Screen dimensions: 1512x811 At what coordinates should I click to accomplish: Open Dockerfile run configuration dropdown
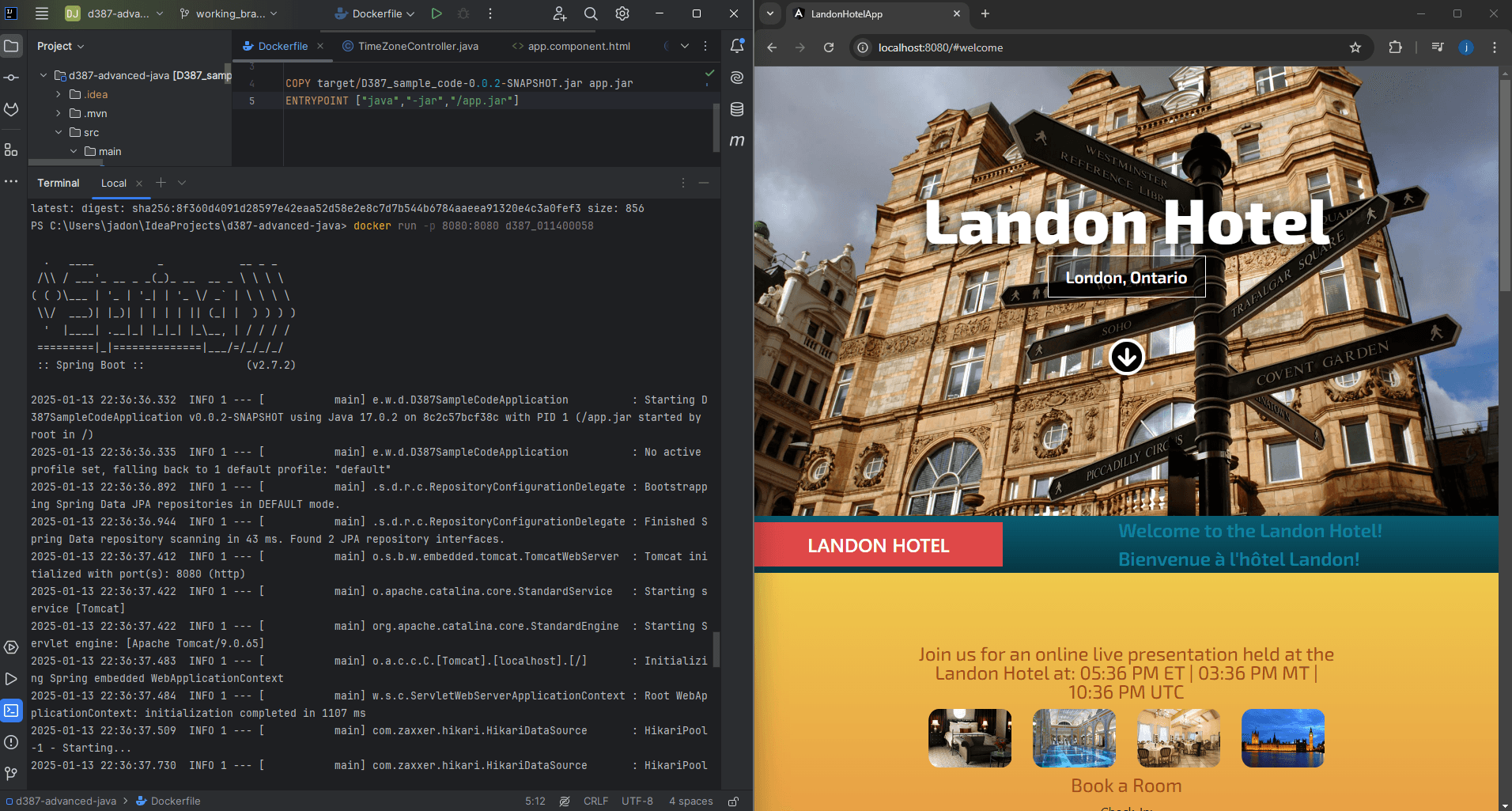(375, 13)
